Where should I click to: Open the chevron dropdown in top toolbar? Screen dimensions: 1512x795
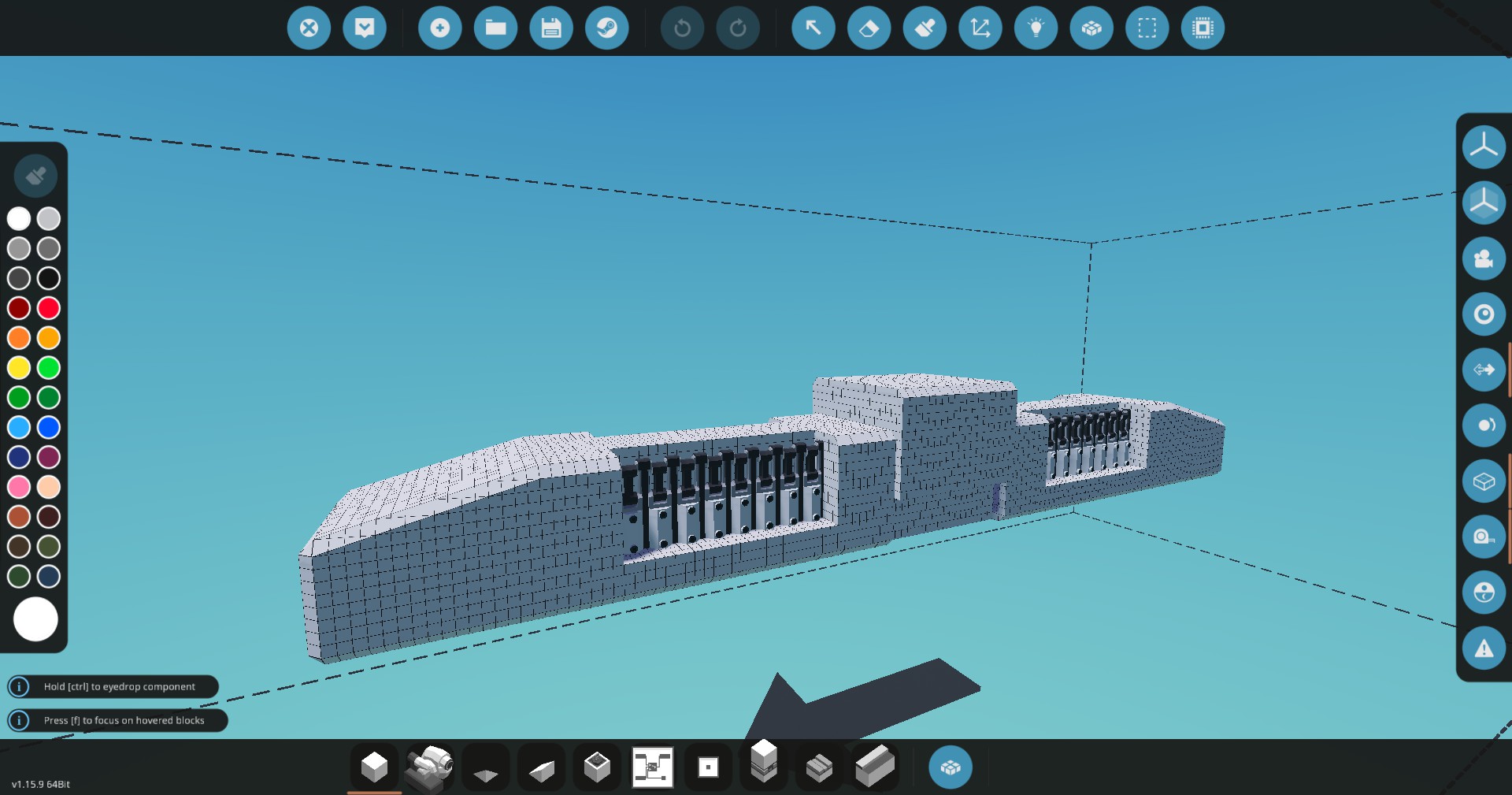point(365,28)
